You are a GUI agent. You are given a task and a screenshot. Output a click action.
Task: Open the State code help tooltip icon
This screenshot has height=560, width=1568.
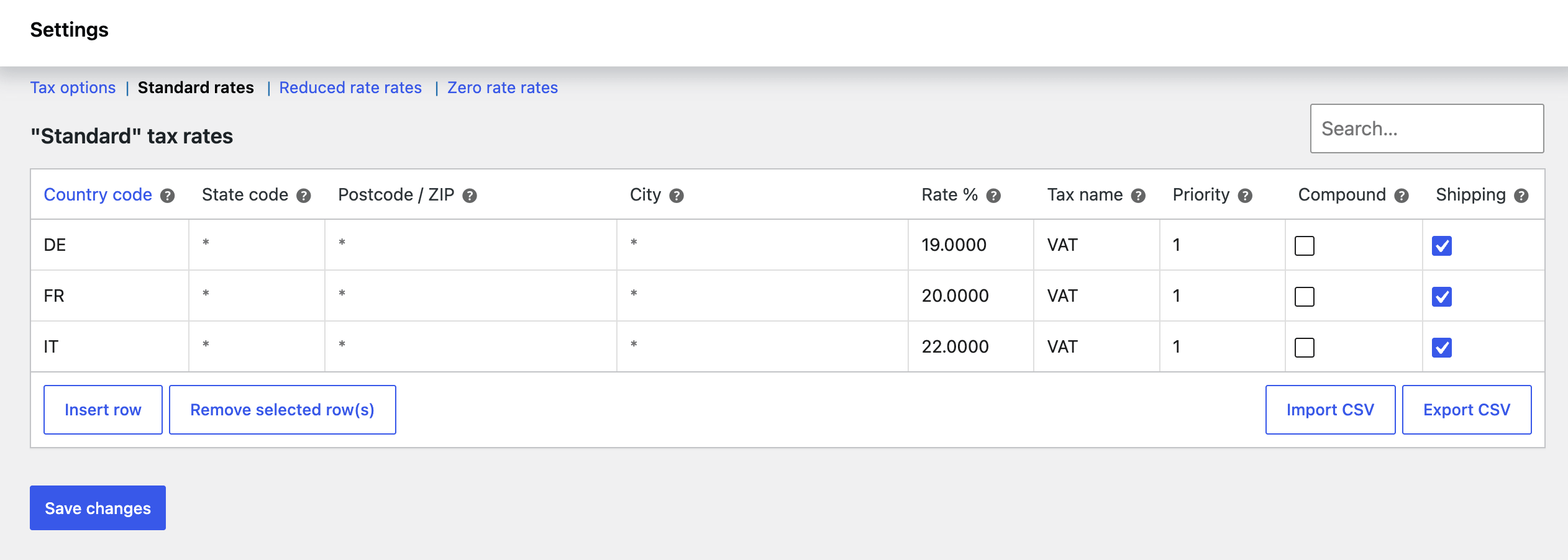[x=303, y=196]
